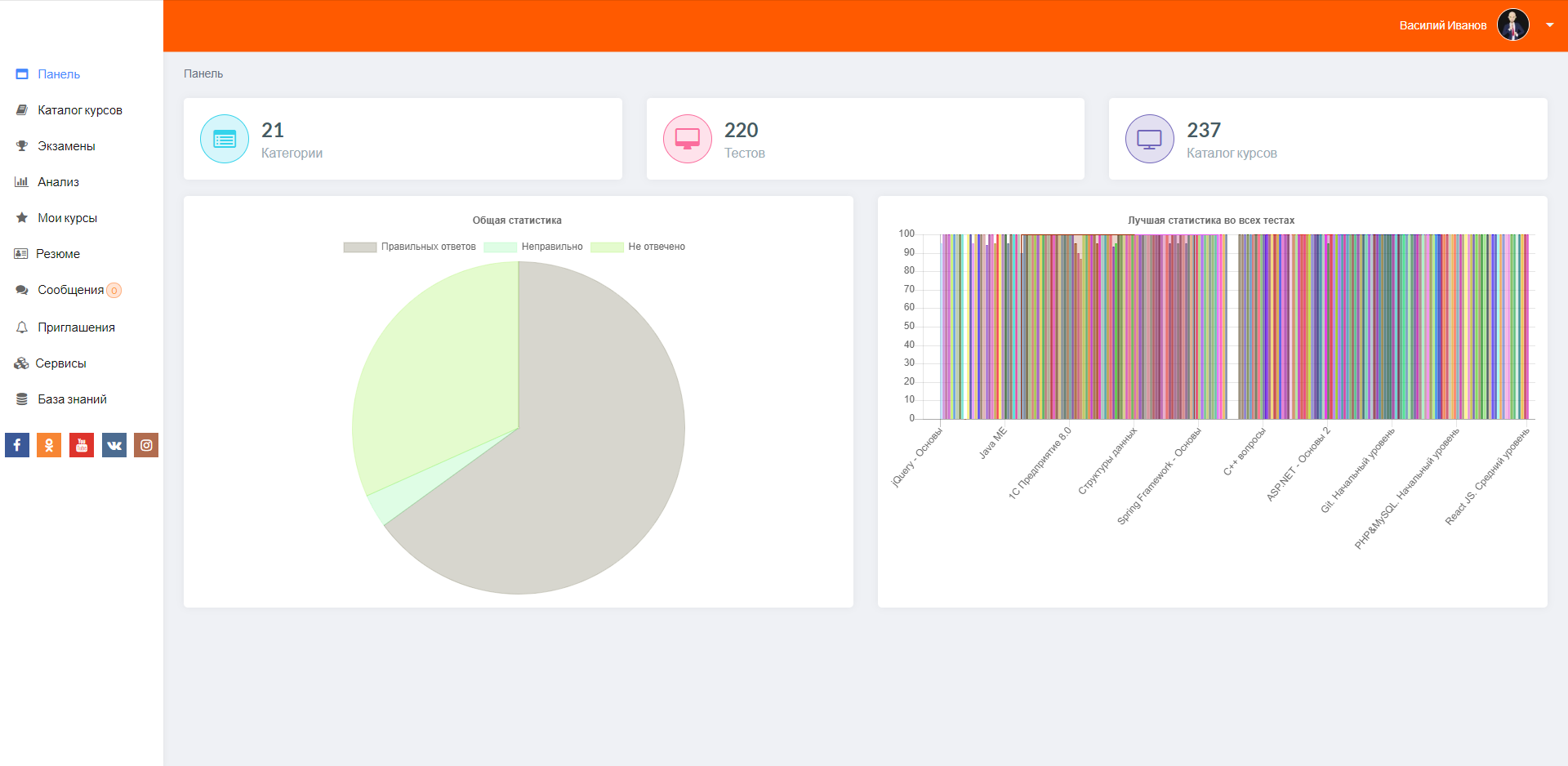Viewport: 1568px width, 766px height.
Task: Expand the user dropdown arrow
Action: point(1549,25)
